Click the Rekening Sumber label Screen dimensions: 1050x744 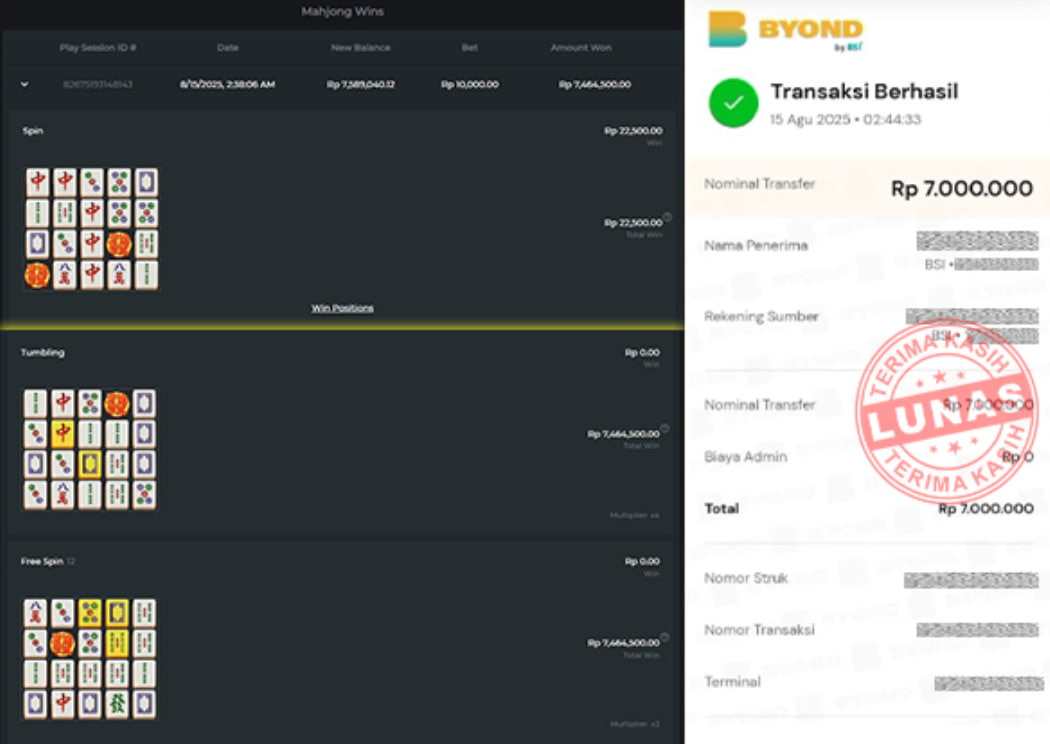(x=761, y=316)
